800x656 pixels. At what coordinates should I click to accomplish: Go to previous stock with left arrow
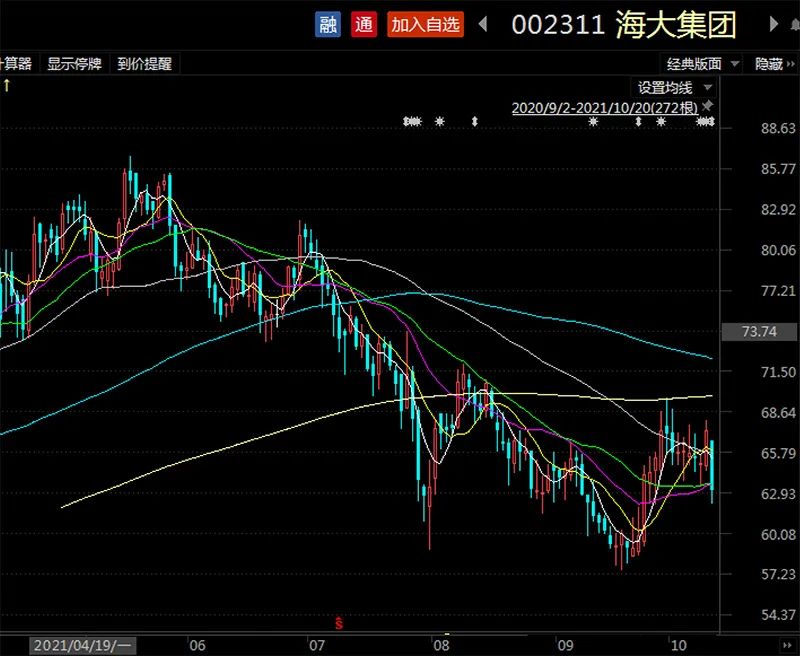tap(484, 25)
